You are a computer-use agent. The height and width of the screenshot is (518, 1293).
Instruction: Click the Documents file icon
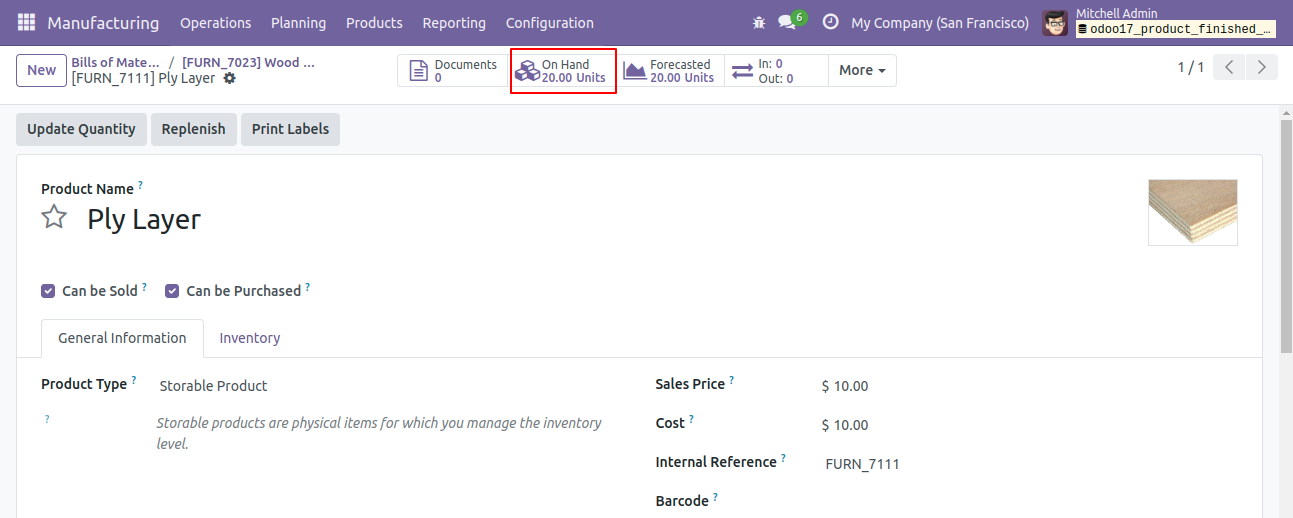click(419, 71)
